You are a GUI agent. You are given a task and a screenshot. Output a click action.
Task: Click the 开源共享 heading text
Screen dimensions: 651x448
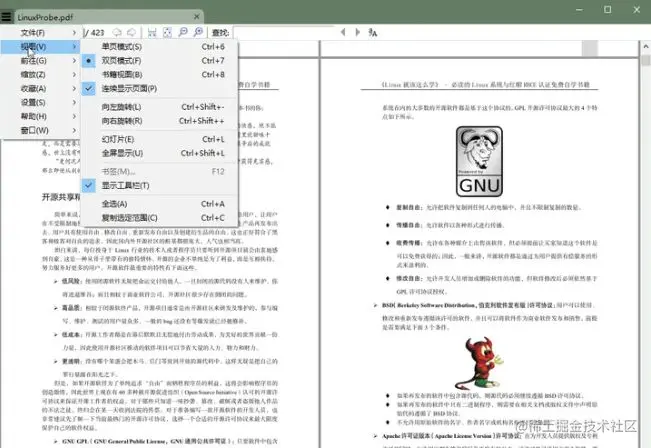[x=61, y=197]
